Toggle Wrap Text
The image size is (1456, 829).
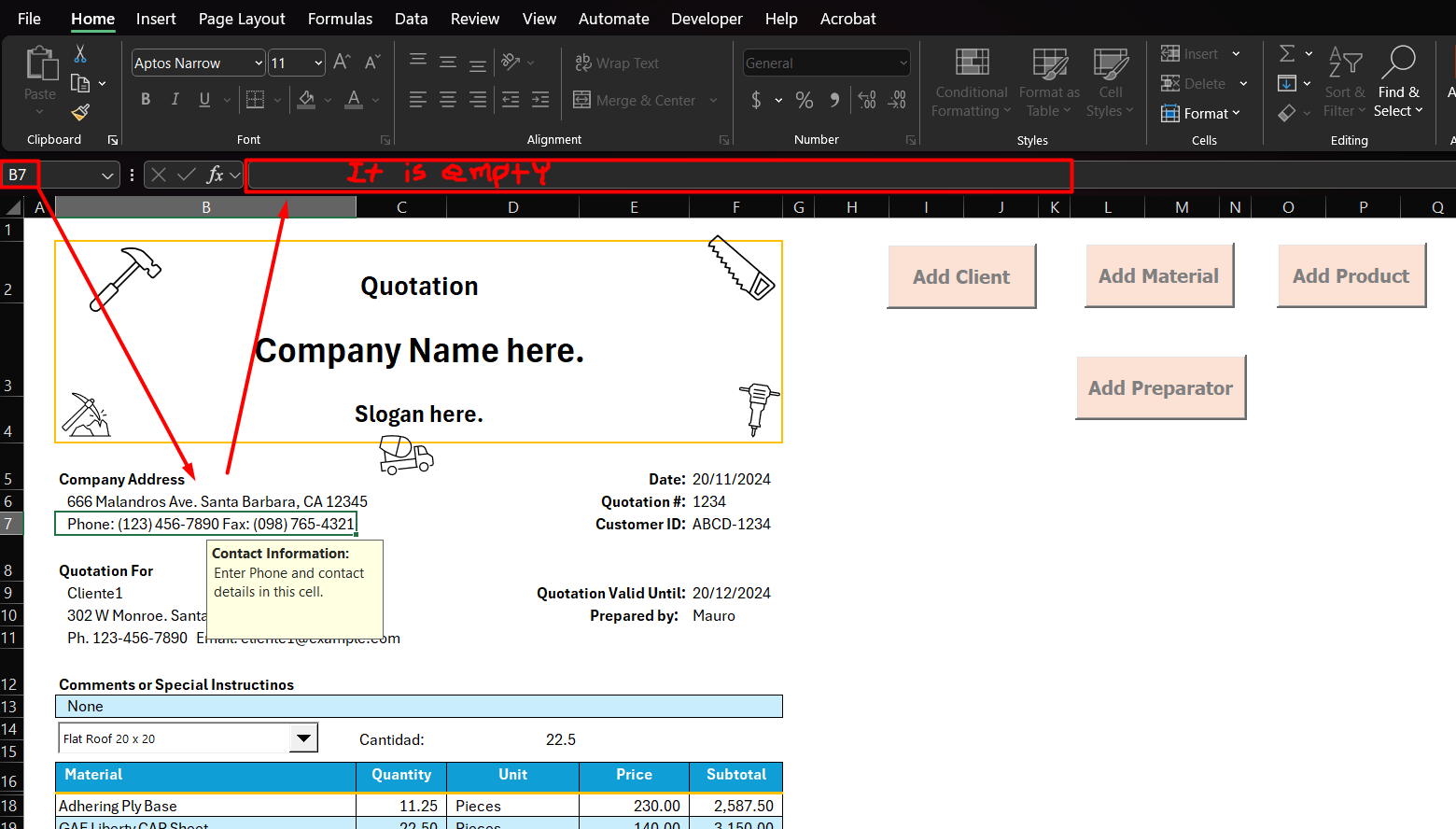[x=617, y=63]
